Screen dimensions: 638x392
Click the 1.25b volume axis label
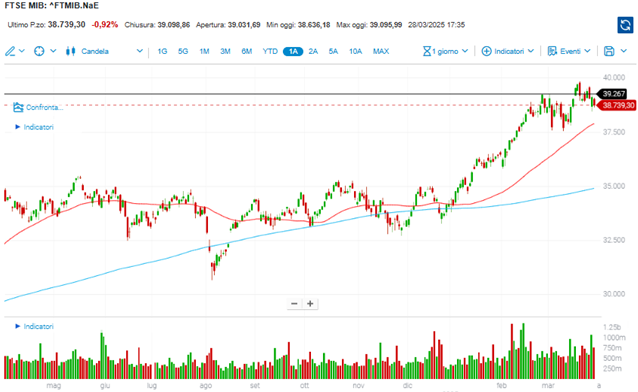point(612,327)
